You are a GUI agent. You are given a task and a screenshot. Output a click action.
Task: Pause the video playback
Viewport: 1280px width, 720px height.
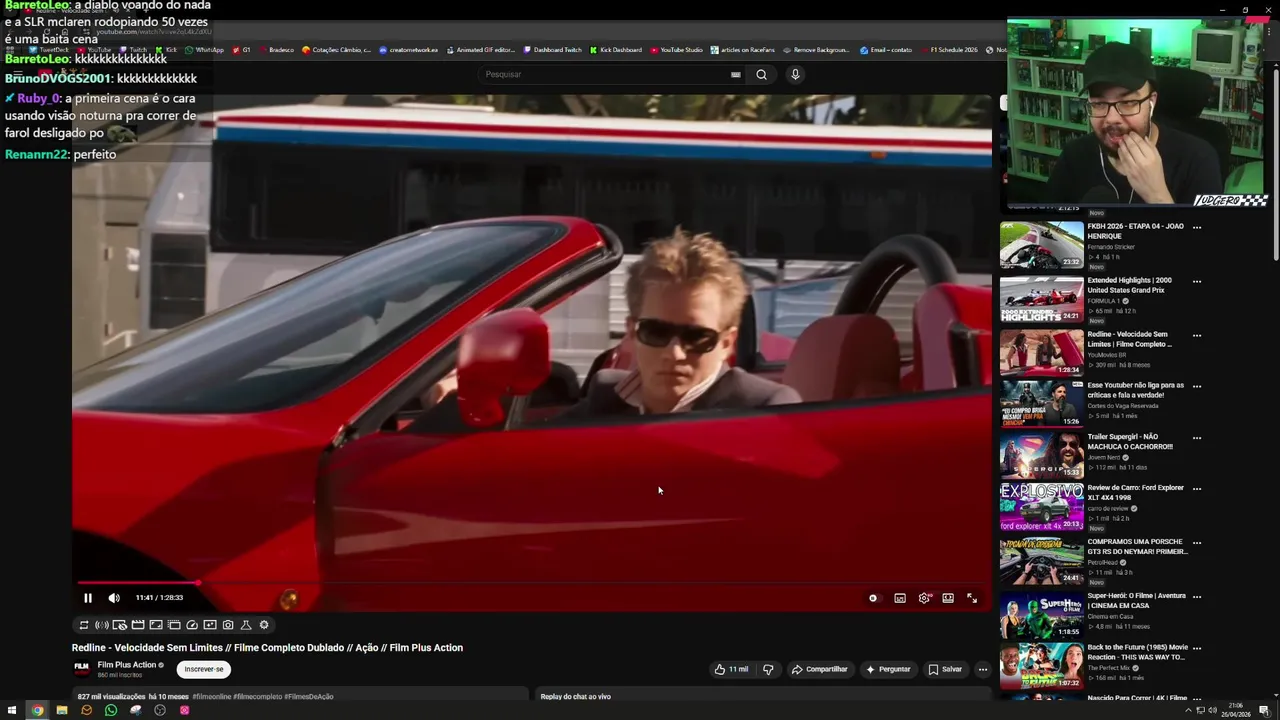click(x=88, y=598)
